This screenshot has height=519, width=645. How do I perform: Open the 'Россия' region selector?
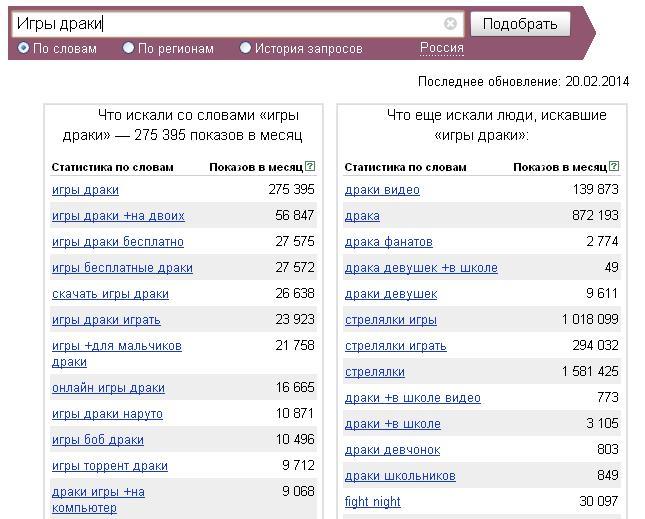tap(442, 48)
